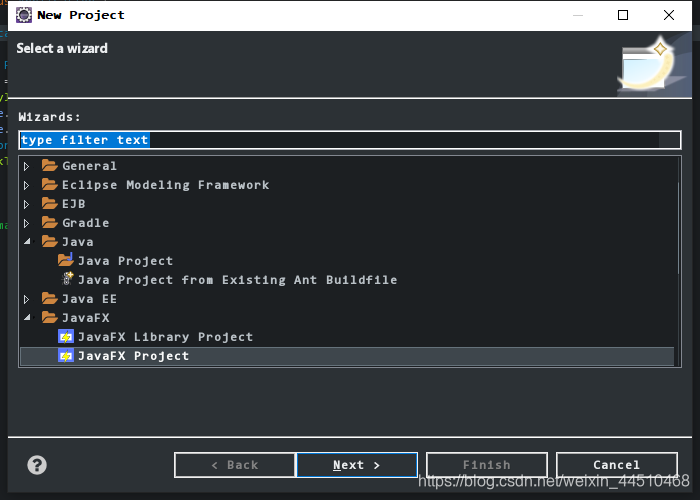Click the Back button

tap(235, 465)
